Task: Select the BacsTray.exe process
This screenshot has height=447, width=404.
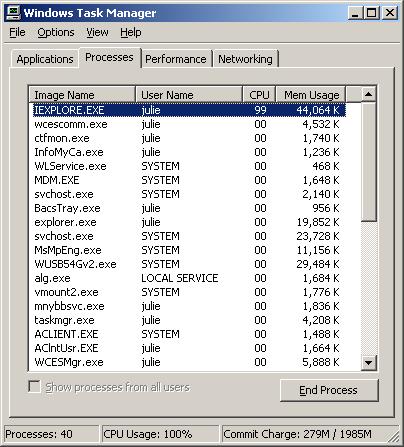Action: [x=189, y=208]
